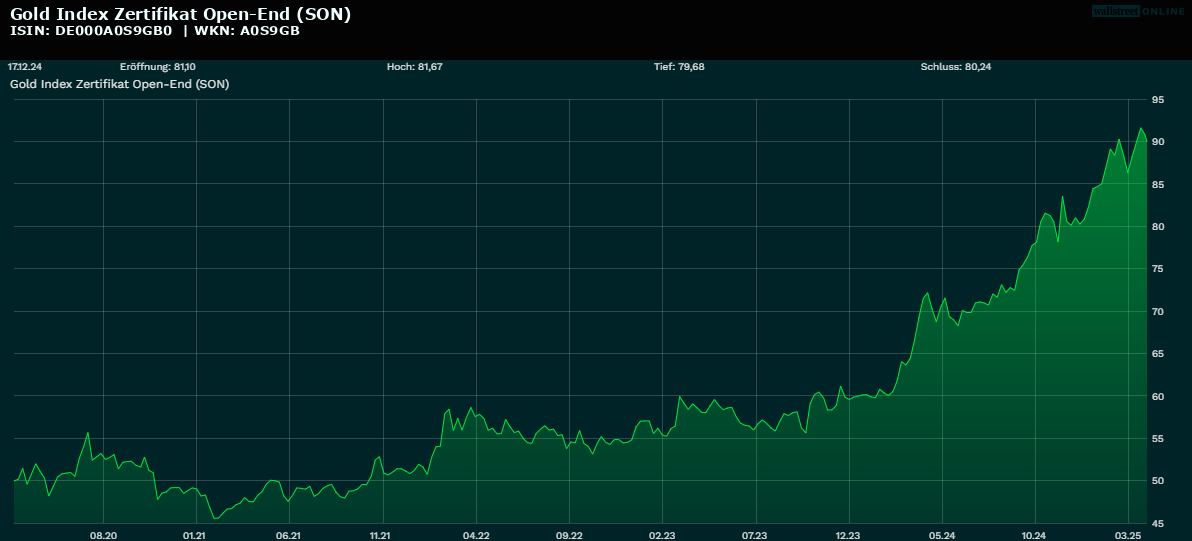This screenshot has height=541, width=1192.
Task: Click the y-axis label 90
Action: click(x=1158, y=142)
